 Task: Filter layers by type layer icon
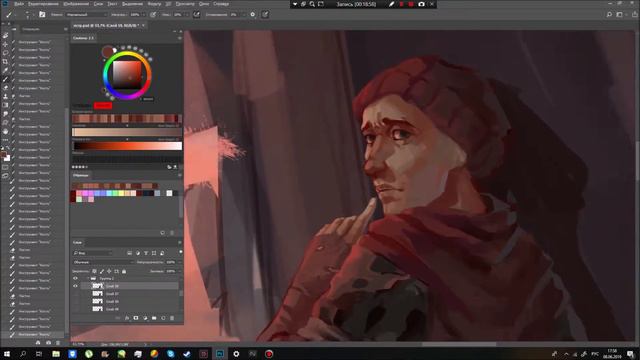point(146,253)
